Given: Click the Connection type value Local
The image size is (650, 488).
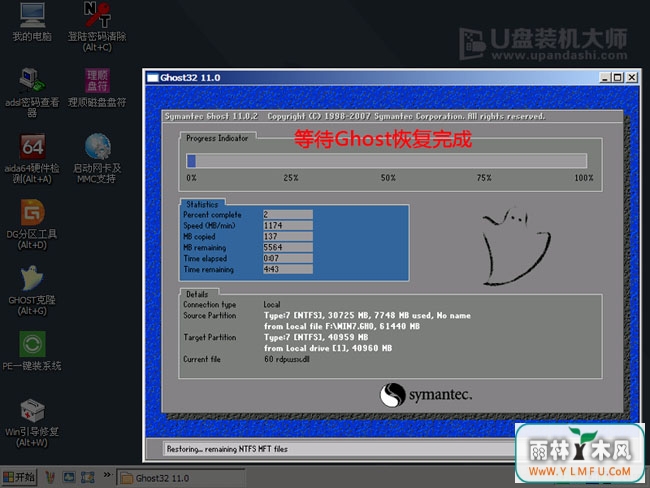Looking at the screenshot, I should [x=272, y=304].
